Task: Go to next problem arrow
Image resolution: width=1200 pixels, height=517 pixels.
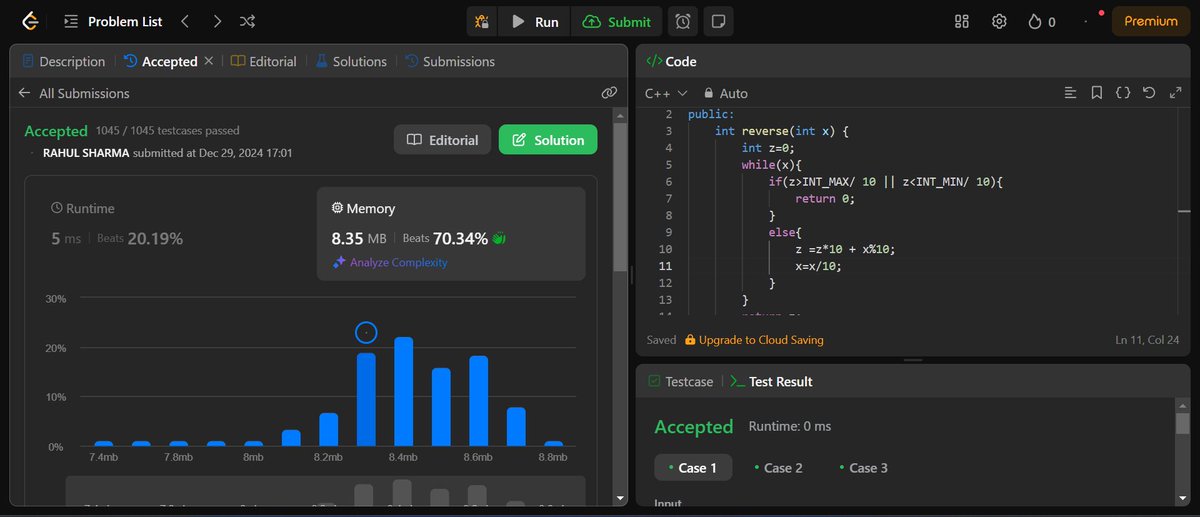Action: 217,21
